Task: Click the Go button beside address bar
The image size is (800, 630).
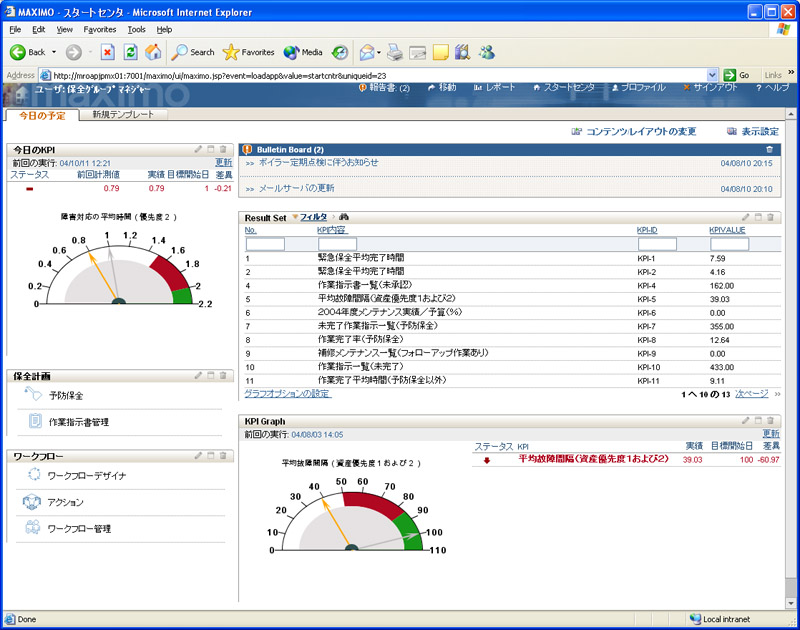Action: tap(737, 75)
